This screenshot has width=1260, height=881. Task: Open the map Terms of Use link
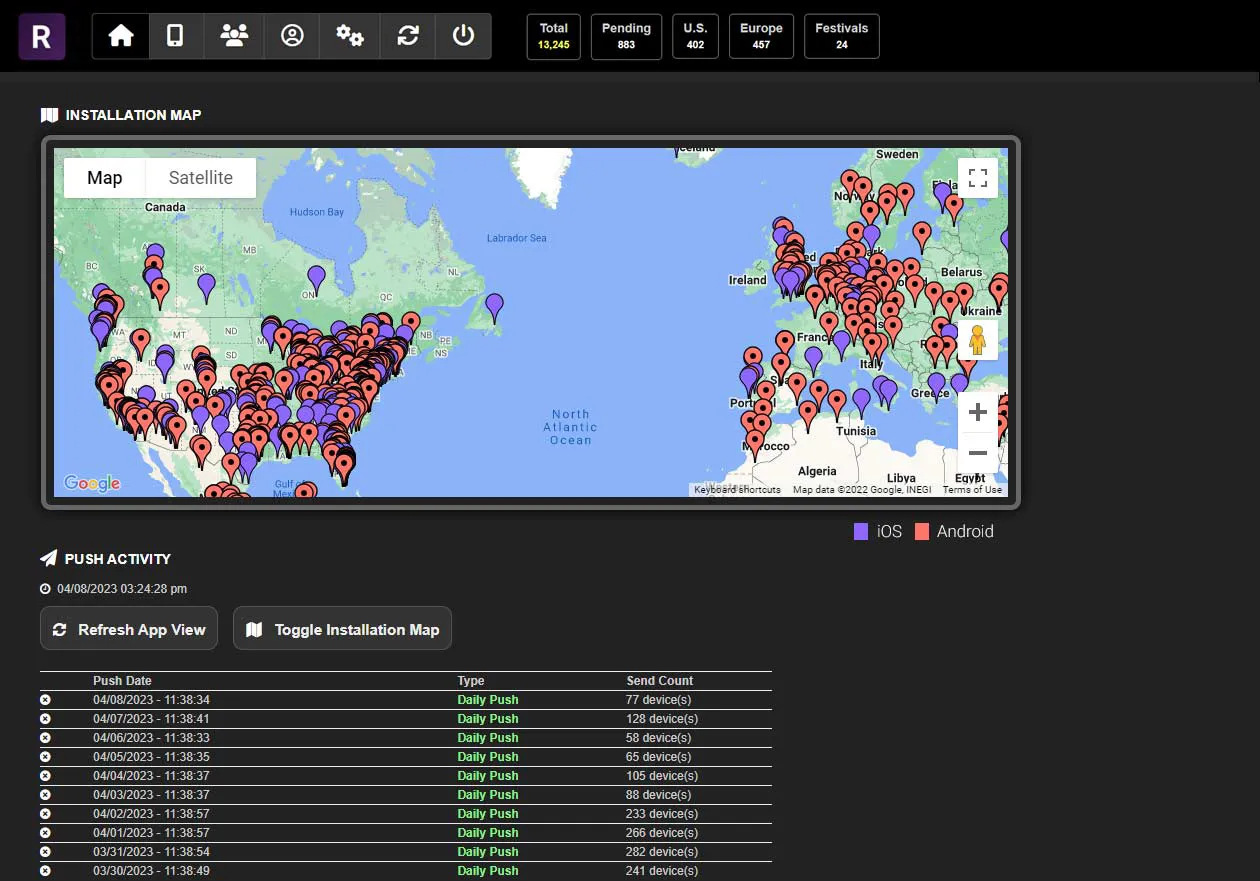tap(972, 490)
